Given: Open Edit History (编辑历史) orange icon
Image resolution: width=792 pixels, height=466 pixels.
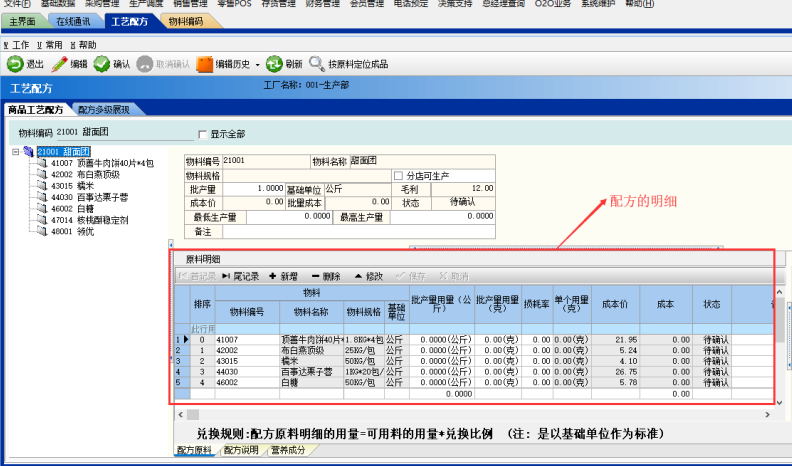Looking at the screenshot, I should pos(204,64).
